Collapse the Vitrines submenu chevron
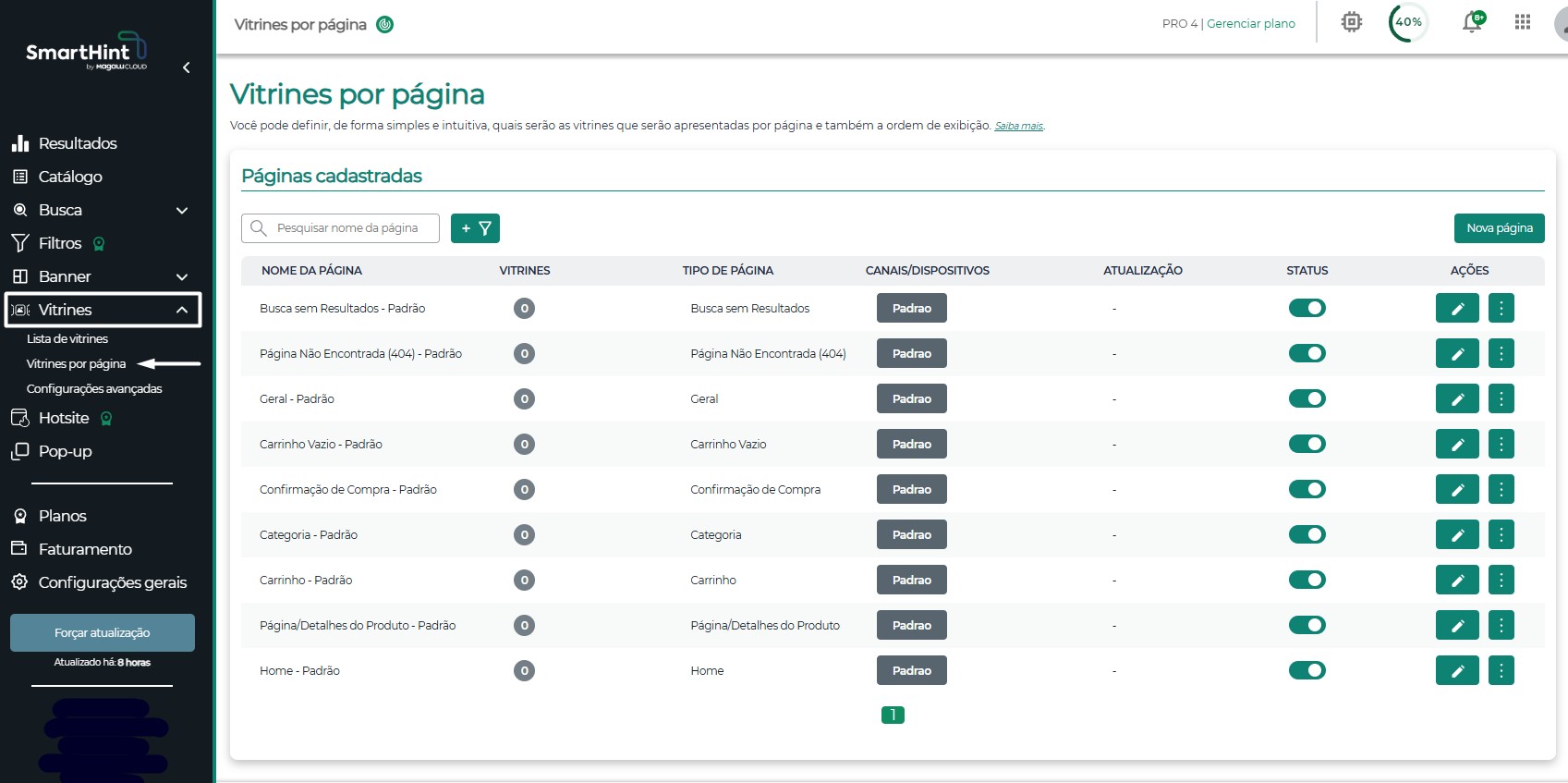Screen dimensions: 1568x783 coord(182,310)
